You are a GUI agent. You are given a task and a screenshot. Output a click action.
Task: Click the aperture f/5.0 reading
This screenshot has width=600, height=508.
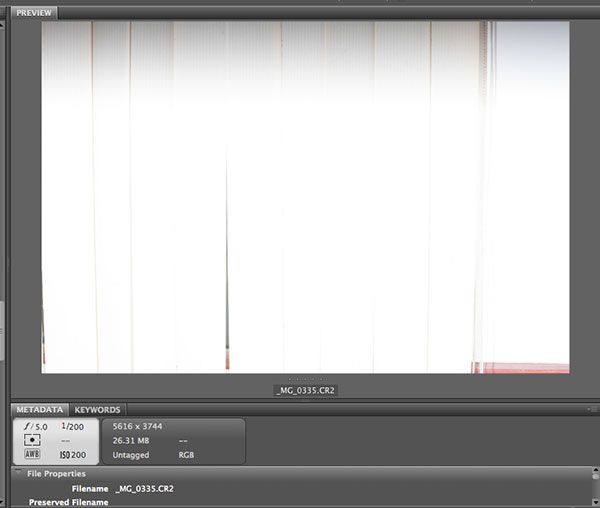click(x=32, y=427)
